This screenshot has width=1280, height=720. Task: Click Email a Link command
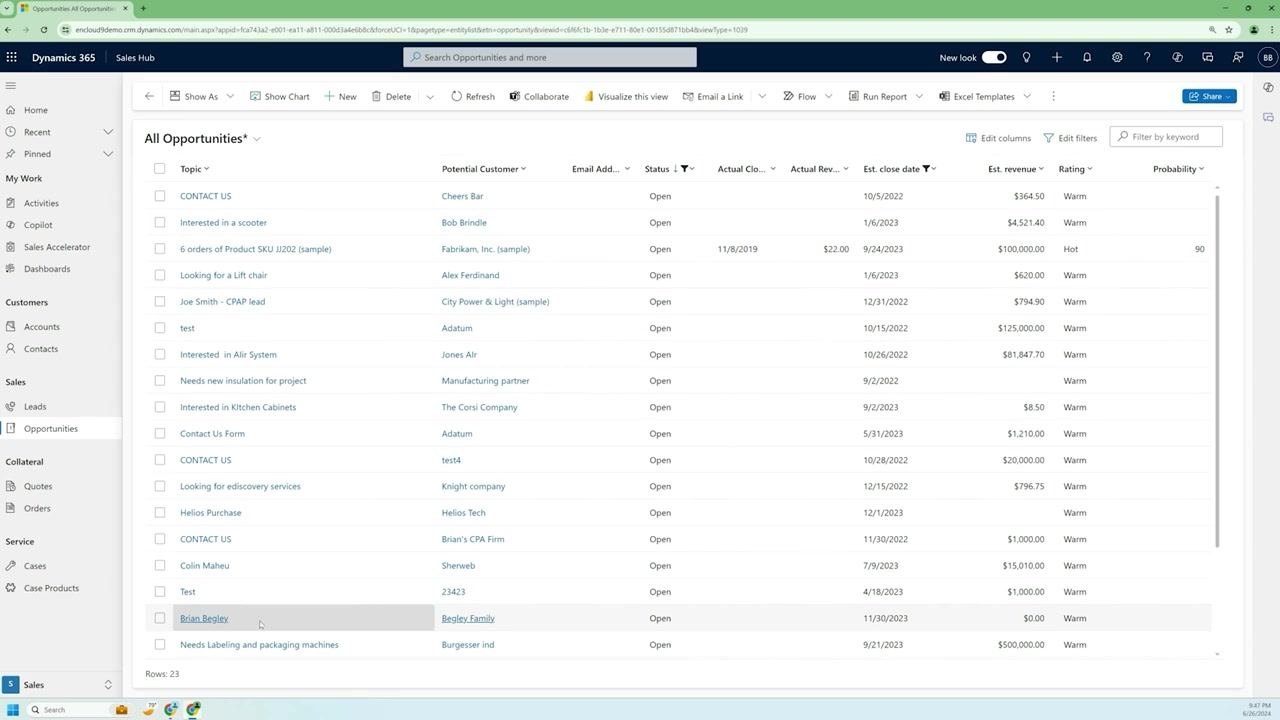(713, 96)
